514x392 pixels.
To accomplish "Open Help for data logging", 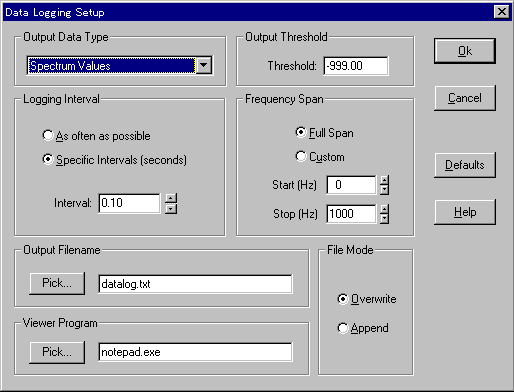I will [x=465, y=212].
